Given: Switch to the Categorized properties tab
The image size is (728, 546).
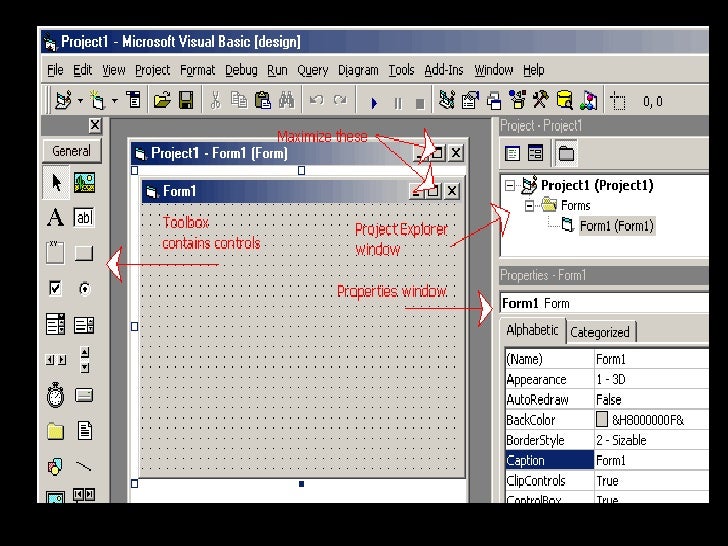Looking at the screenshot, I should pyautogui.click(x=600, y=332).
